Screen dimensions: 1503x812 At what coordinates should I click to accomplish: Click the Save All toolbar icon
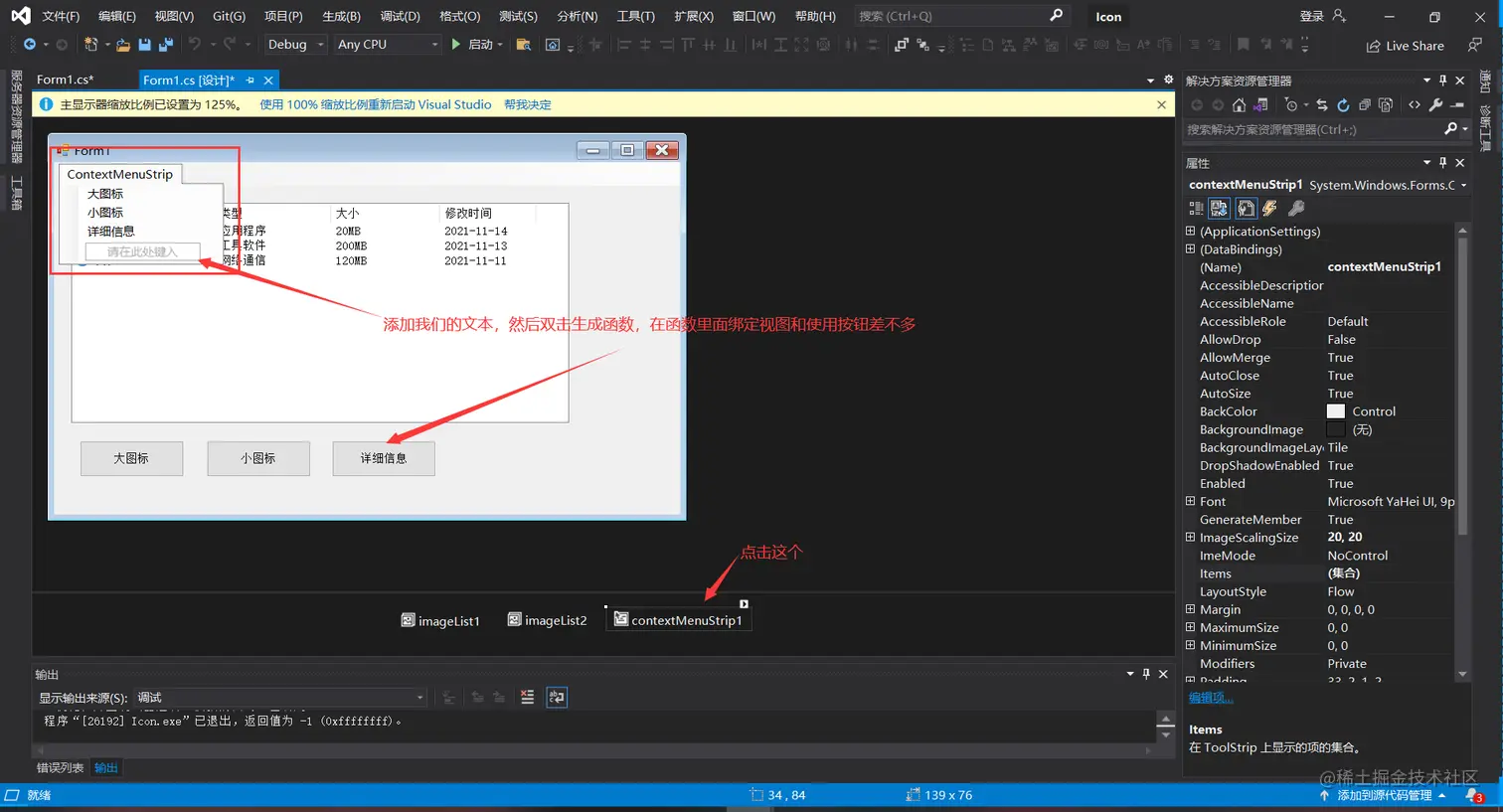[166, 45]
